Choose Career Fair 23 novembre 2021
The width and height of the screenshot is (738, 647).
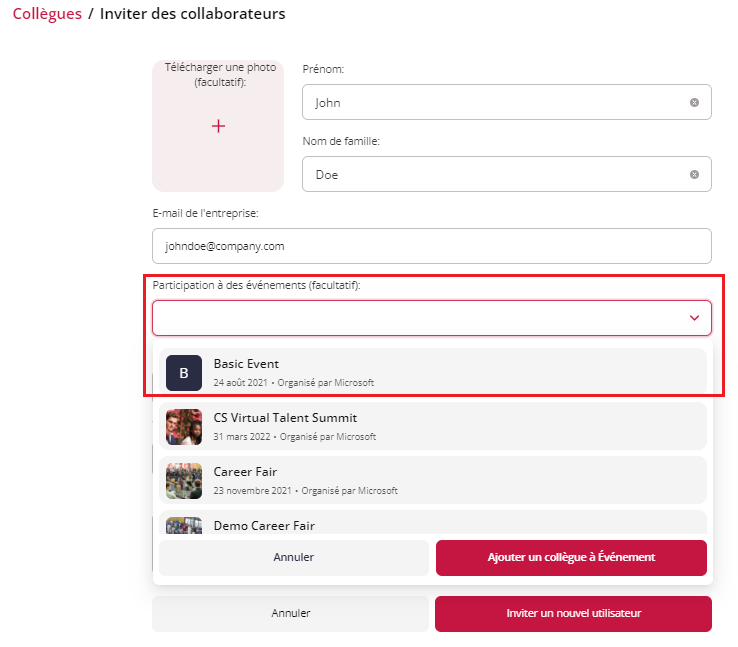coord(433,480)
